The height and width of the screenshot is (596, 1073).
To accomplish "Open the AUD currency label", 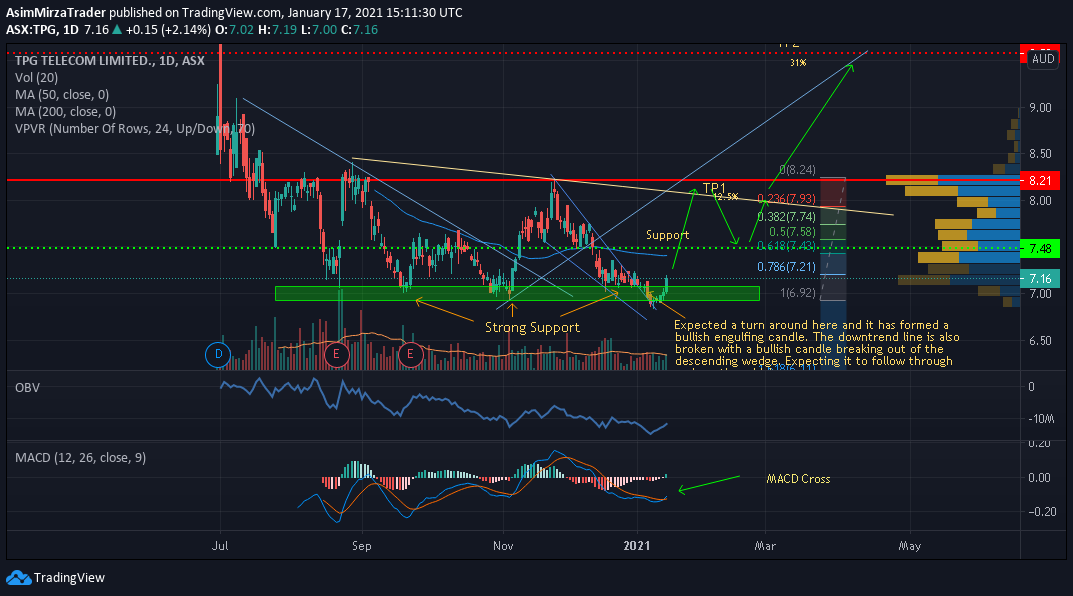I will (1043, 59).
